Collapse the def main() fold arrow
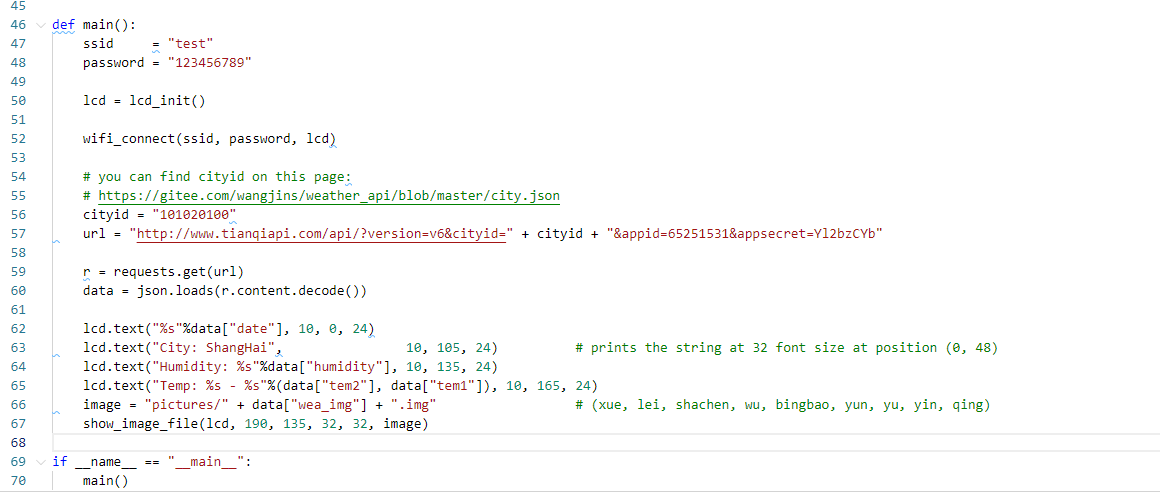Screen dimensions: 1160x502 tap(40, 24)
